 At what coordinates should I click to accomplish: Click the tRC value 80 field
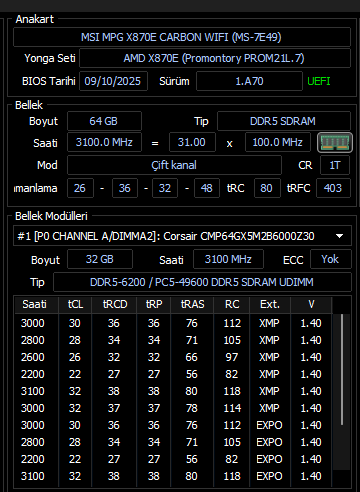click(267, 188)
